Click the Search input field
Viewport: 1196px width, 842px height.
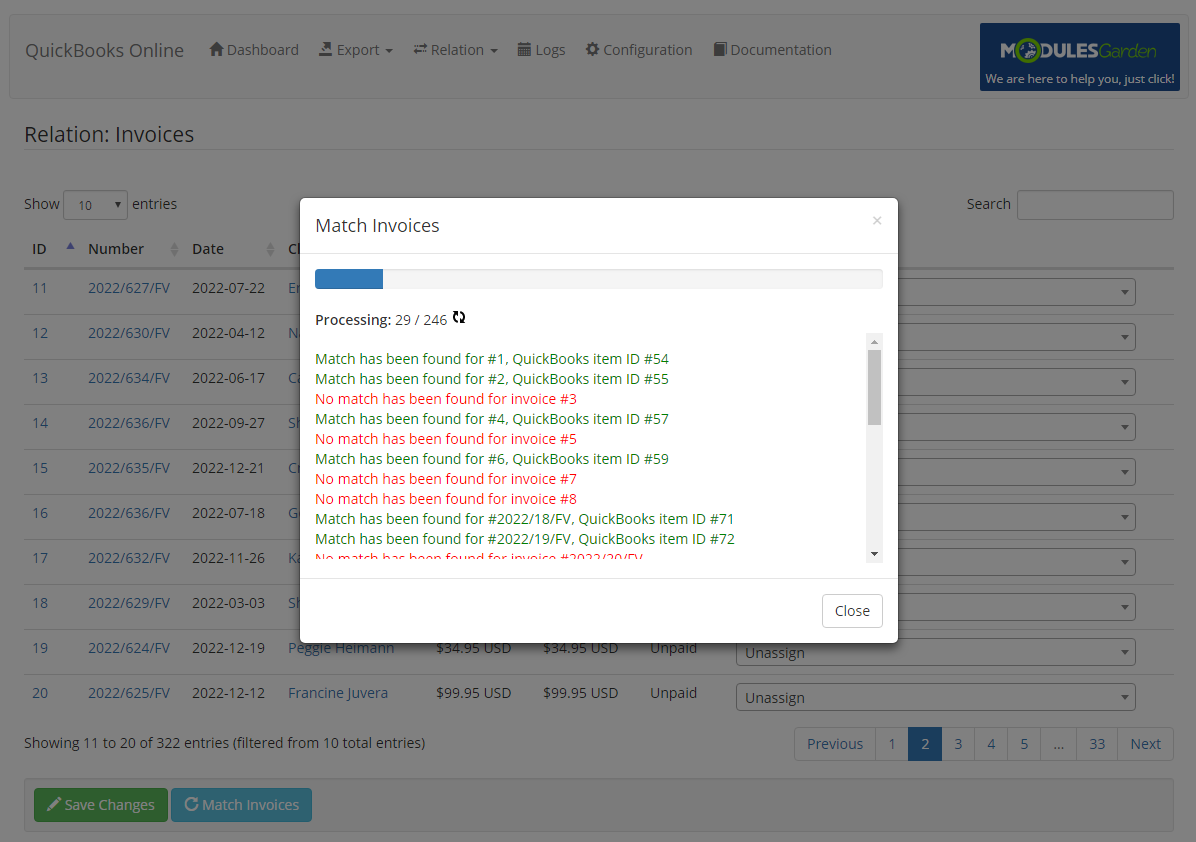click(1095, 205)
